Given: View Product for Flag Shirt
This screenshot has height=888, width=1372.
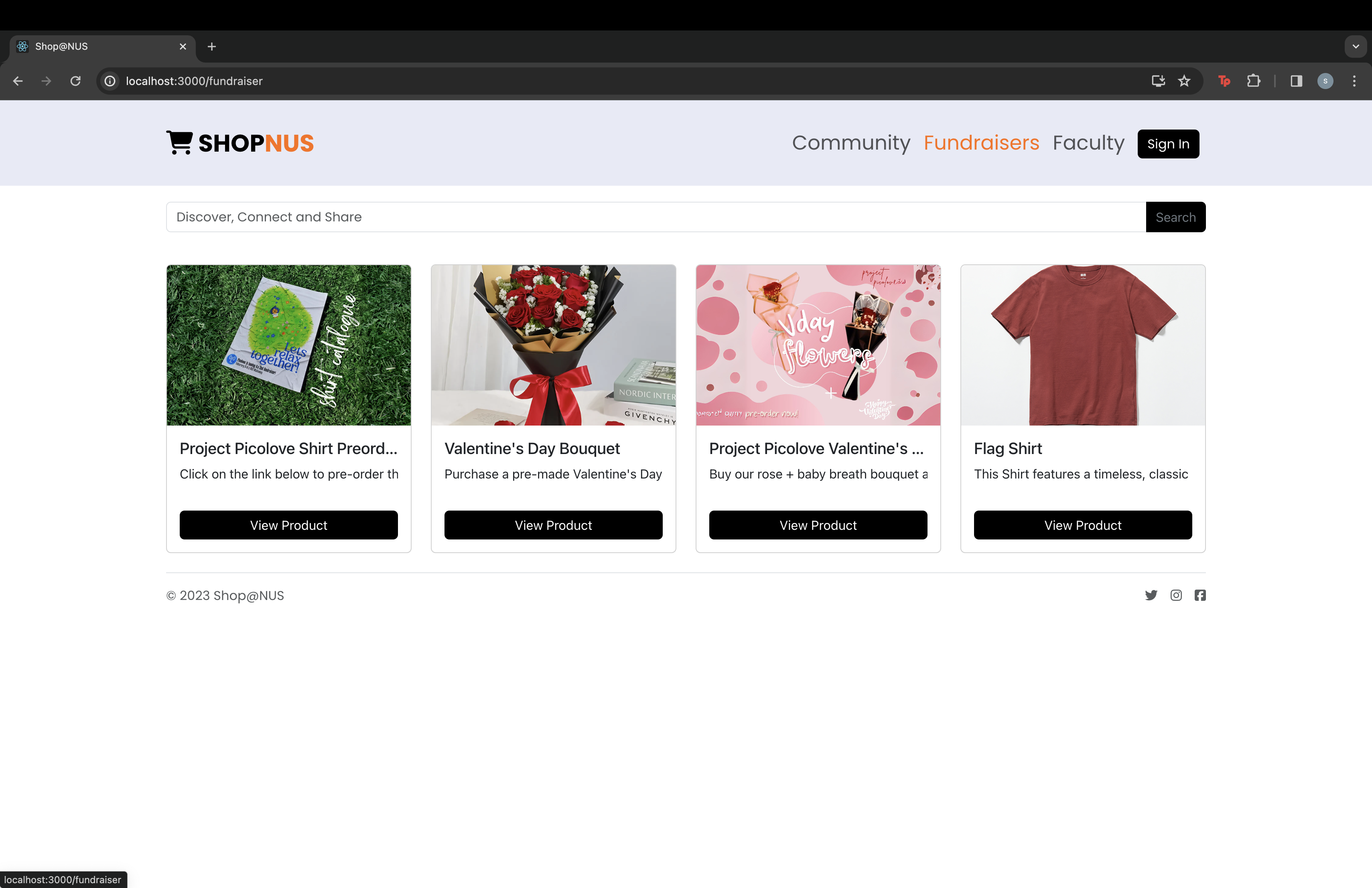Looking at the screenshot, I should click(x=1083, y=525).
